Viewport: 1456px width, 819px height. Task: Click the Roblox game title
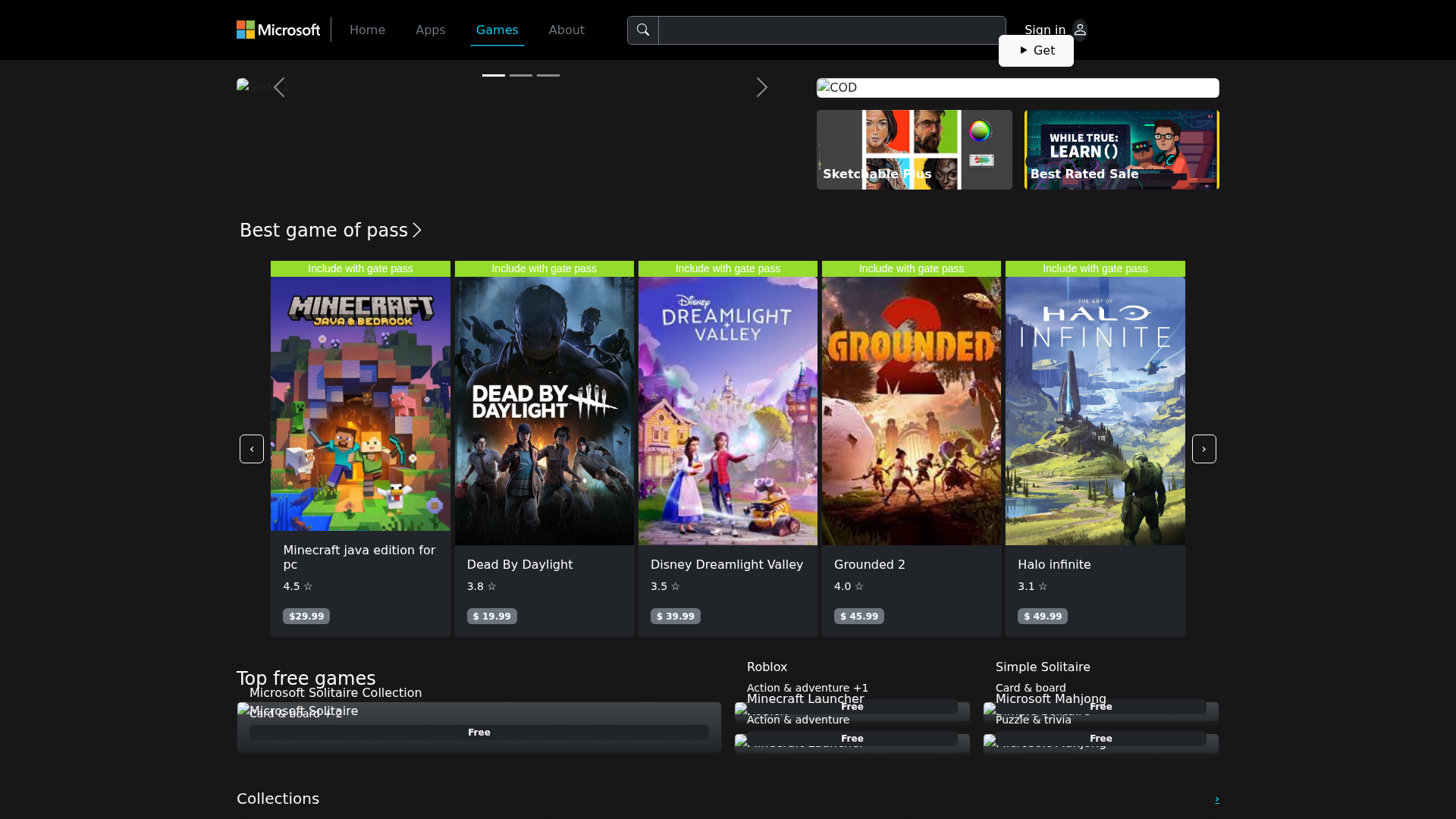coord(767,667)
